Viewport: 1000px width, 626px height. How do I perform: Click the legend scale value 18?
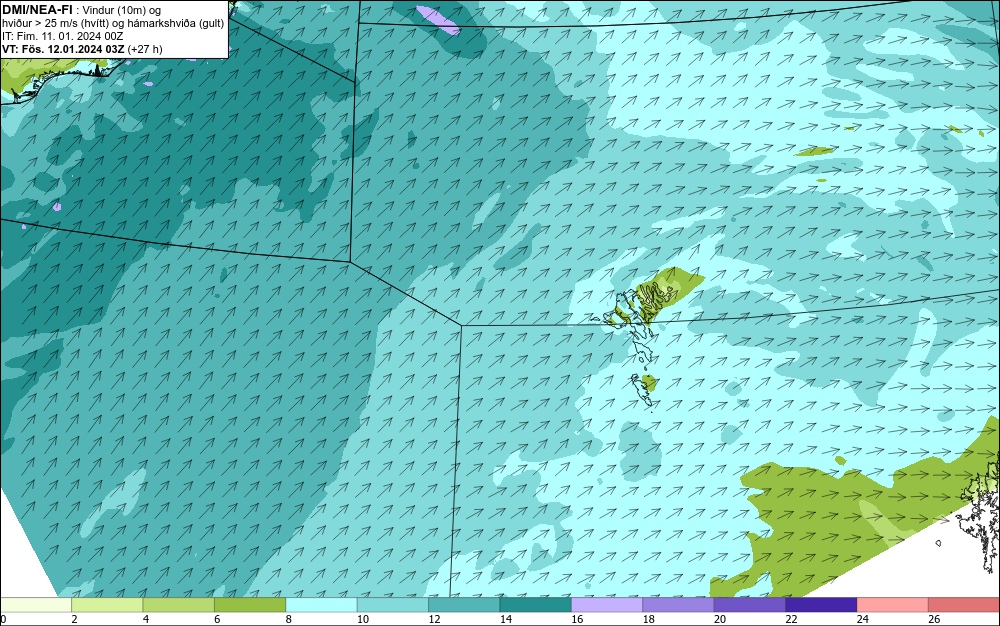click(x=649, y=619)
